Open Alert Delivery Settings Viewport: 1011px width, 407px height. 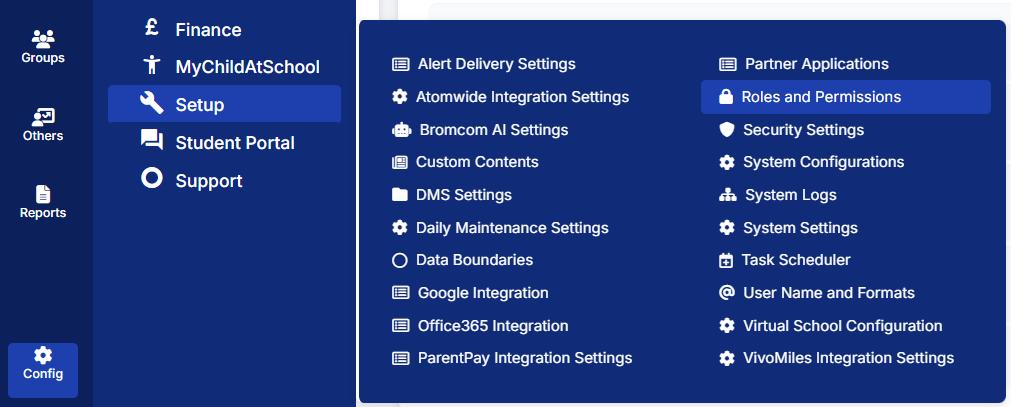coord(496,64)
